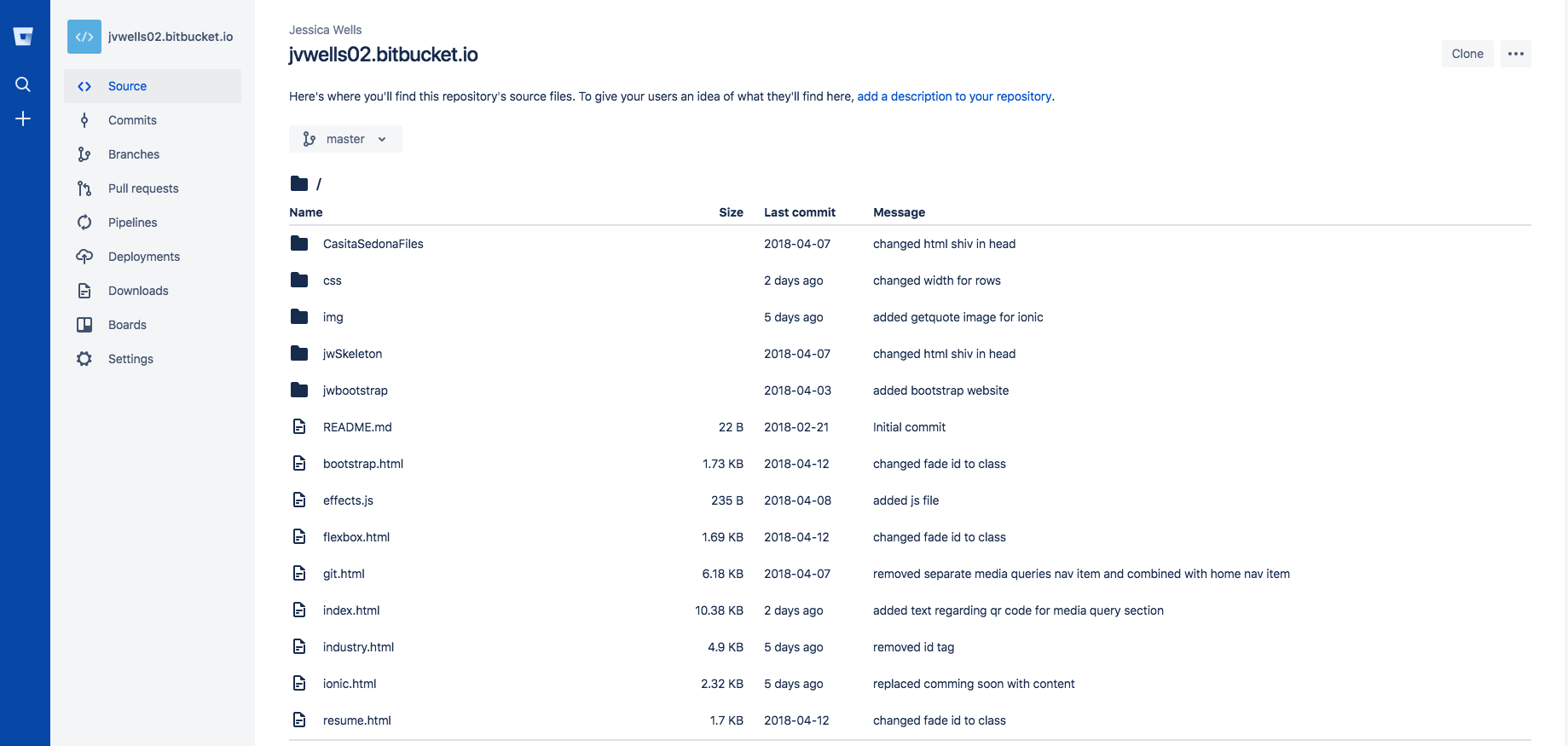The width and height of the screenshot is (1568, 746).
Task: Click the jwbootstrap folder icon
Action: [299, 390]
